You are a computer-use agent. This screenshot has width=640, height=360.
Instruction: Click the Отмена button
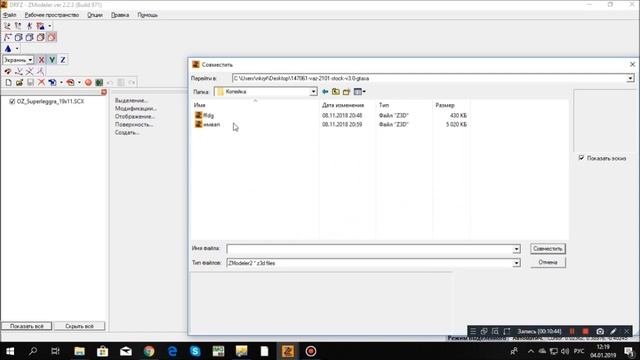coord(548,262)
